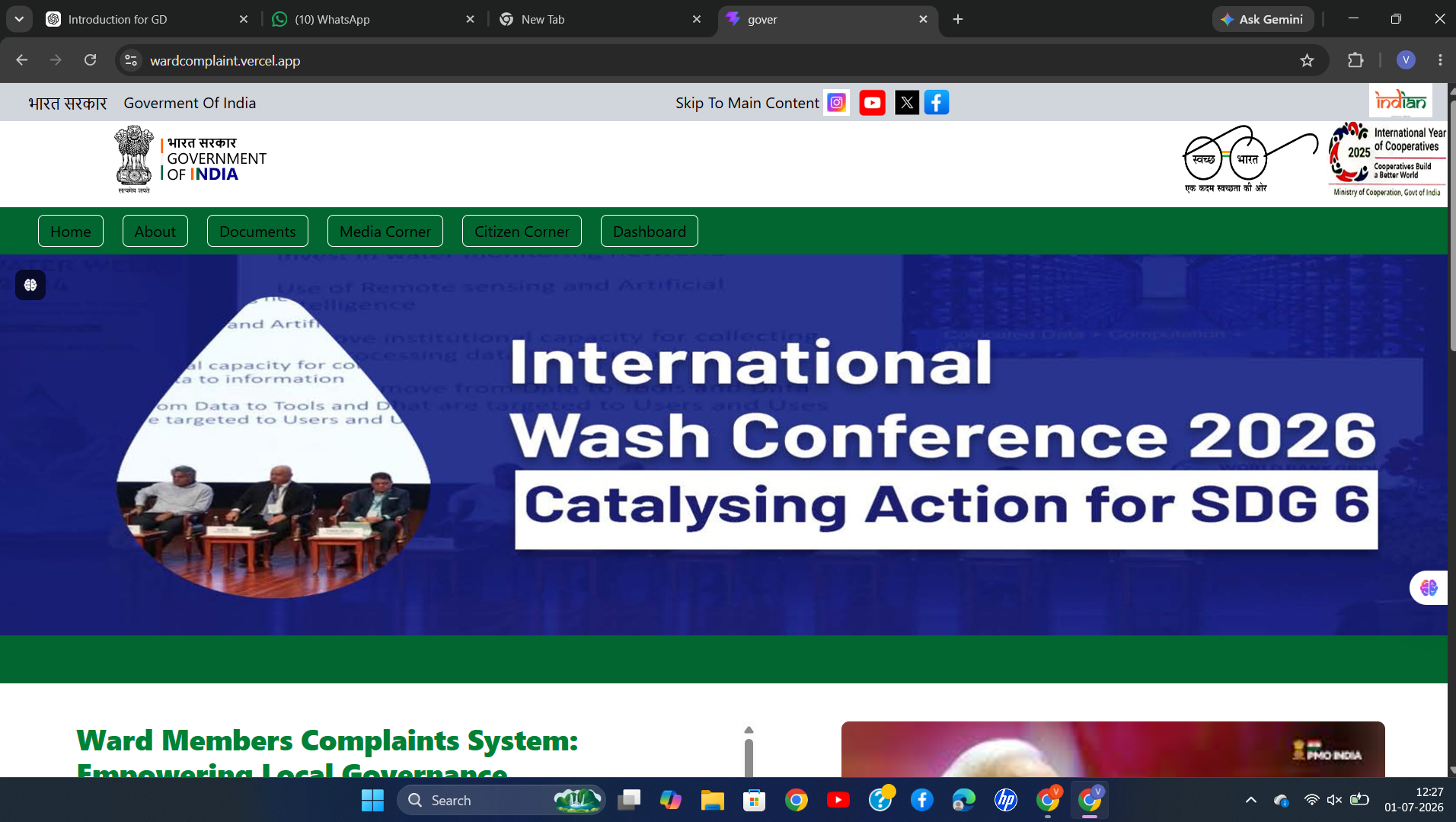
Task: Click the page vertical scrollbar thumb
Action: [x=1451, y=225]
